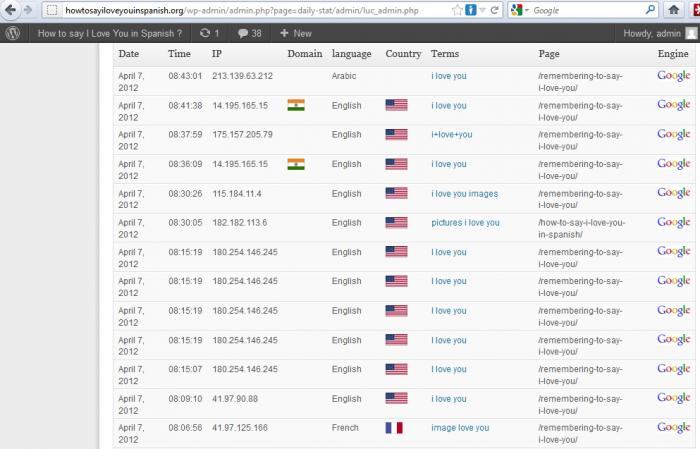The width and height of the screenshot is (700, 449).
Task: Click India flag for 08:36:09 row
Action: click(296, 164)
